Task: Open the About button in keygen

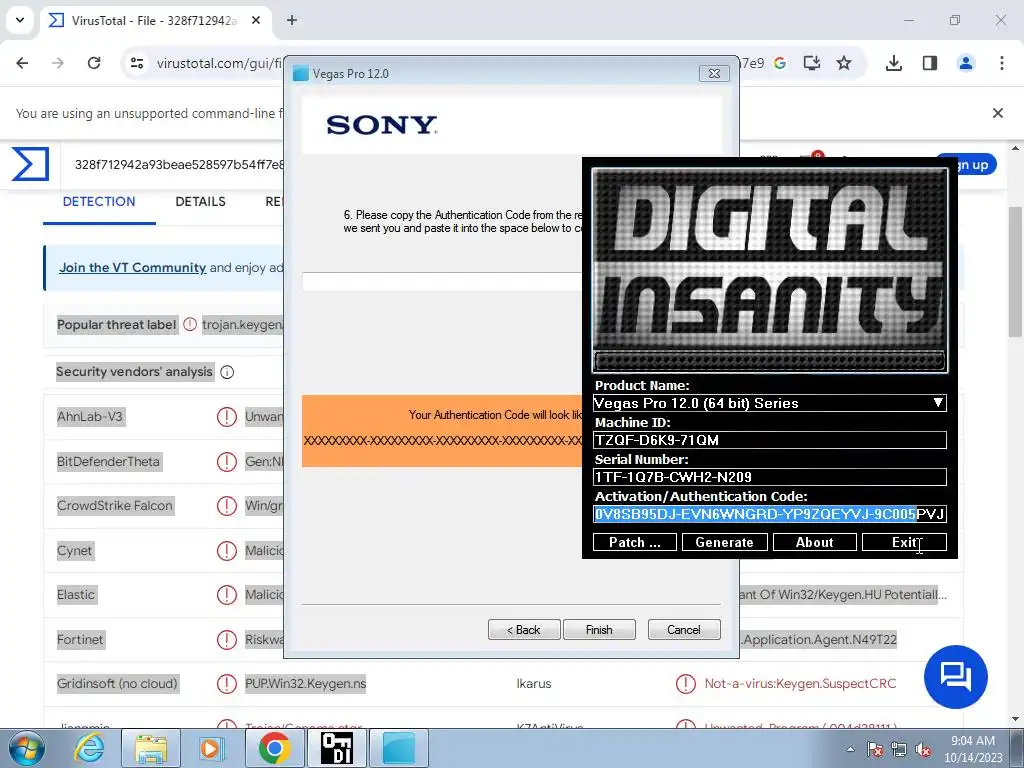Action: point(814,542)
